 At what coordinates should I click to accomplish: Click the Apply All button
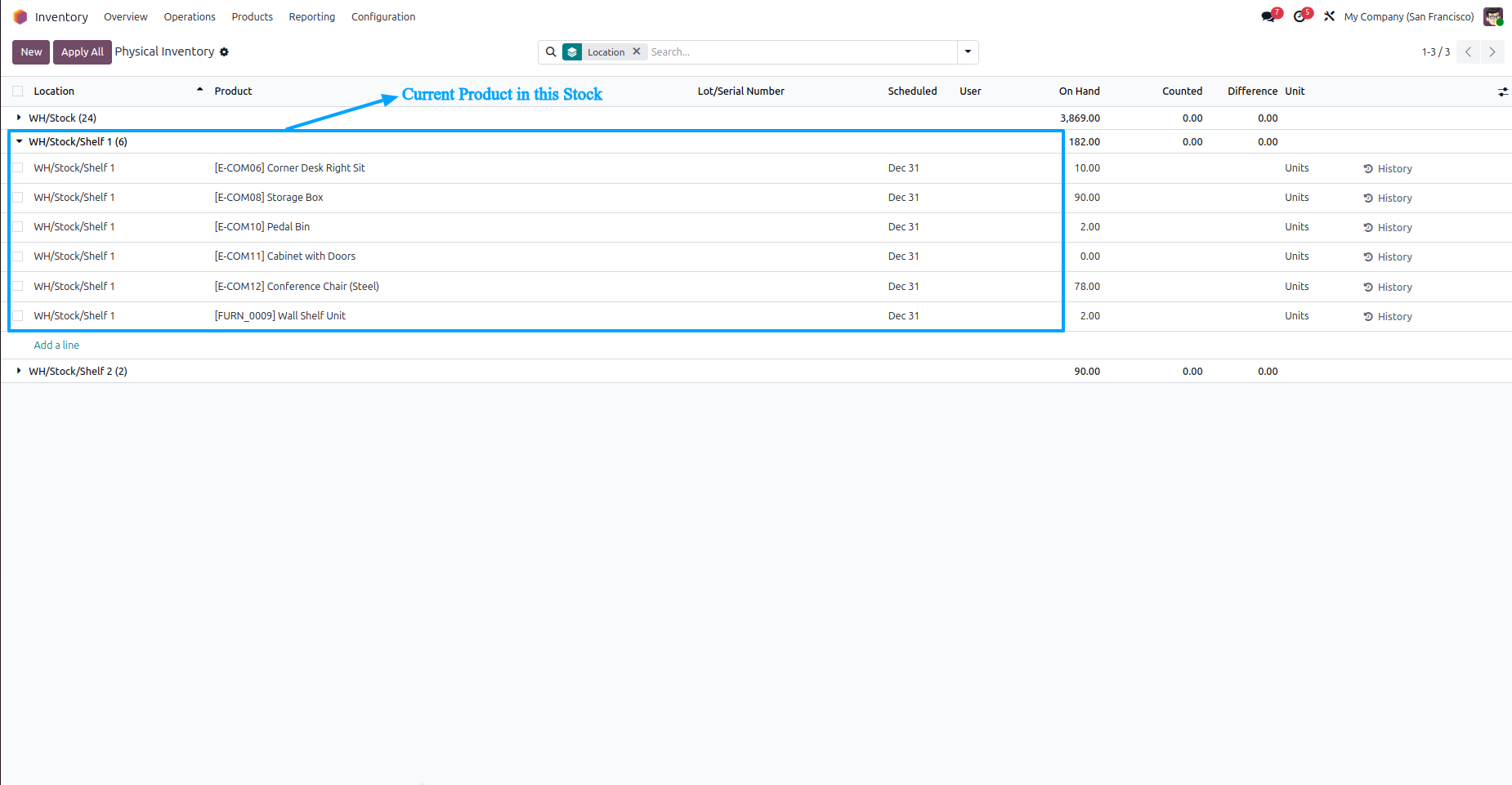click(x=83, y=52)
